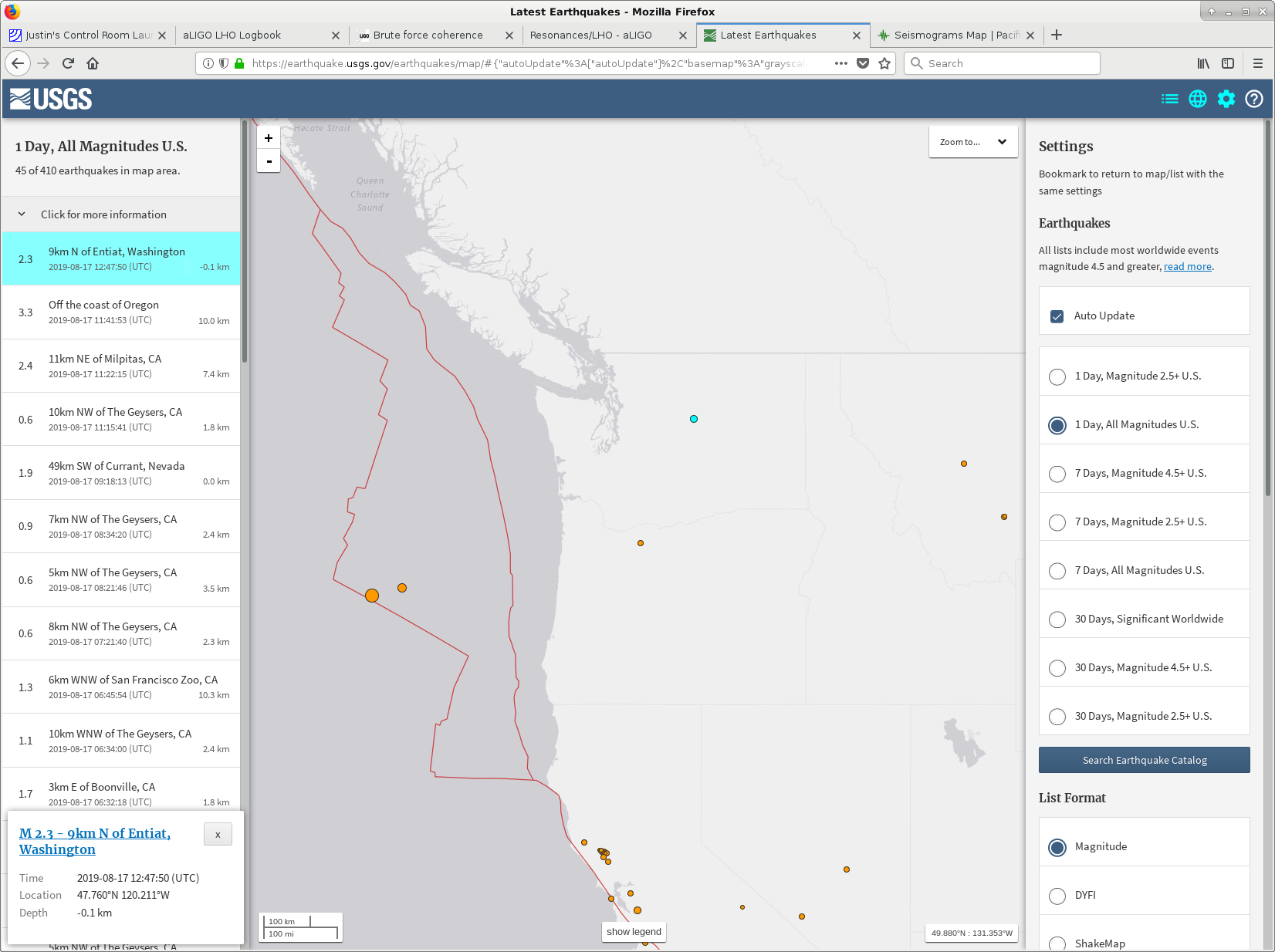Select 49km SW of Currant, Nevada earthquake
This screenshot has height=952, width=1275.
(x=121, y=473)
